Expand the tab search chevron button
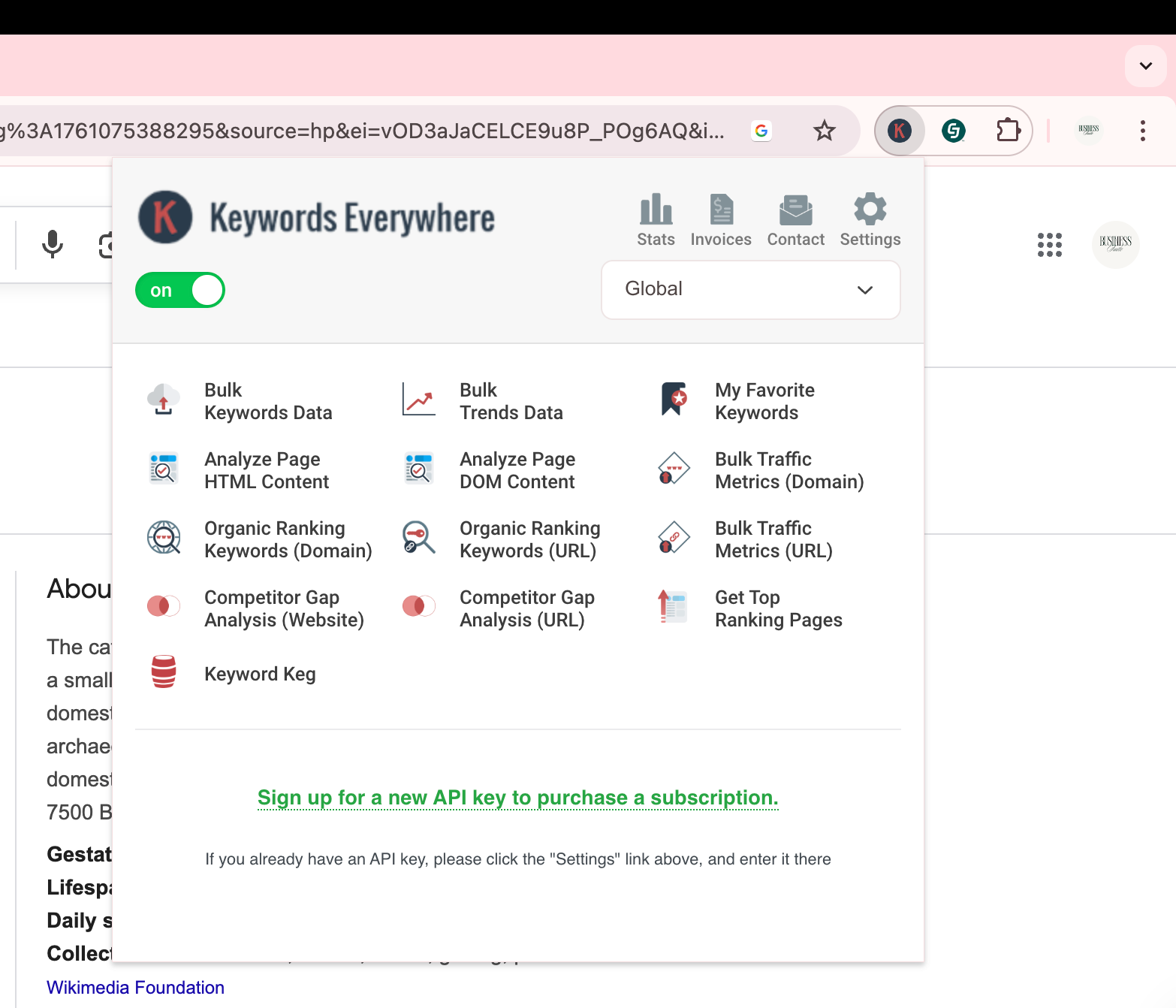This screenshot has width=1176, height=1008. pos(1145,66)
